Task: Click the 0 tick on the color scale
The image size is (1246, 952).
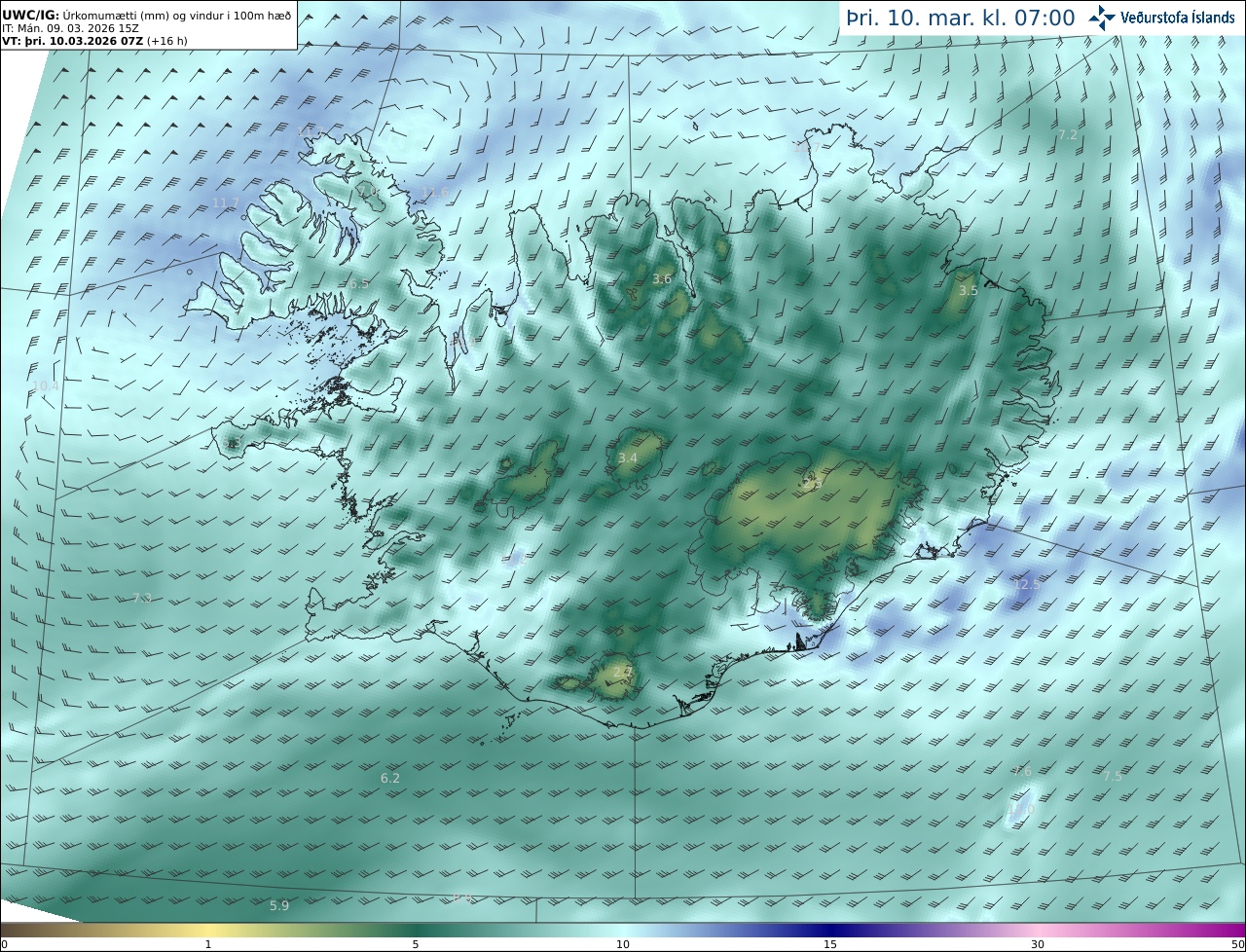Action: point(4,944)
